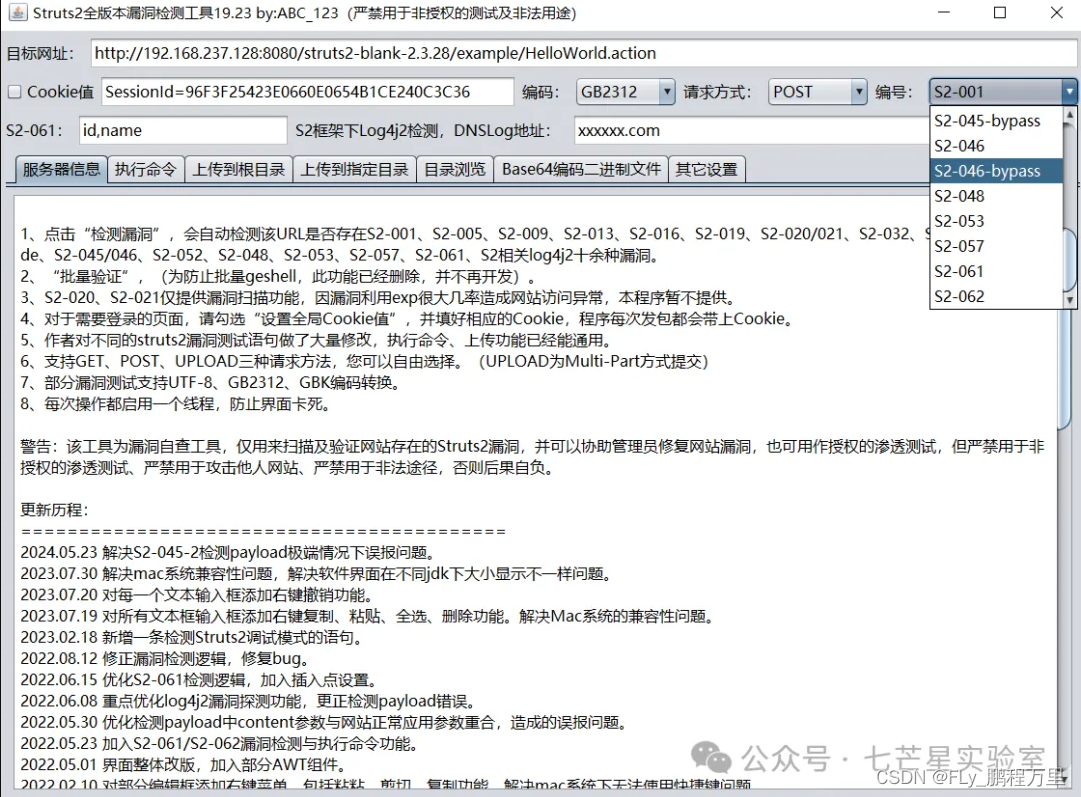Screen dimensions: 1081x797
Task: Maximize the Struts2 tool window
Action: 1000,12
